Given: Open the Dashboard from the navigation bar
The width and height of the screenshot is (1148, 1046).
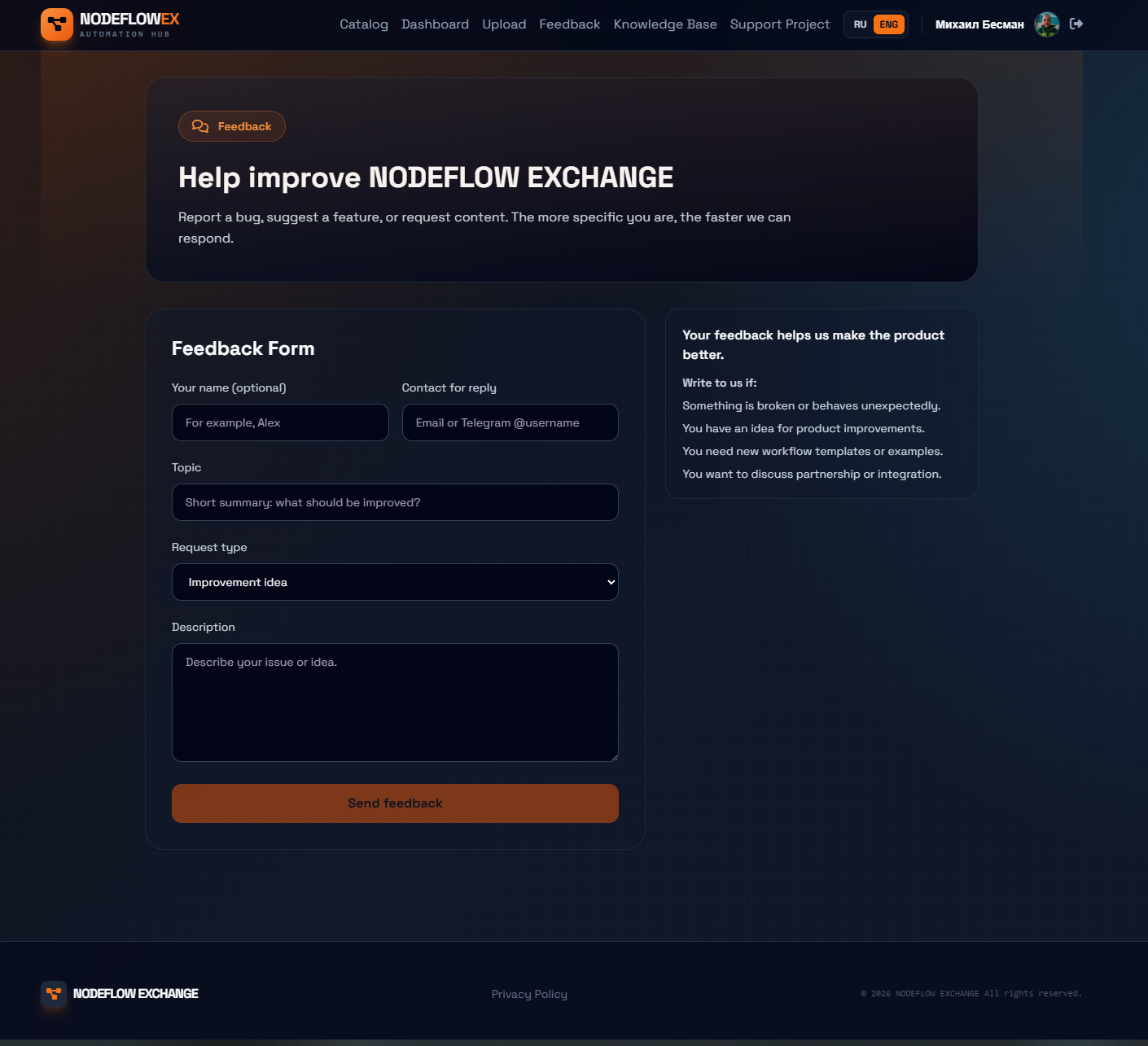Looking at the screenshot, I should click(435, 24).
